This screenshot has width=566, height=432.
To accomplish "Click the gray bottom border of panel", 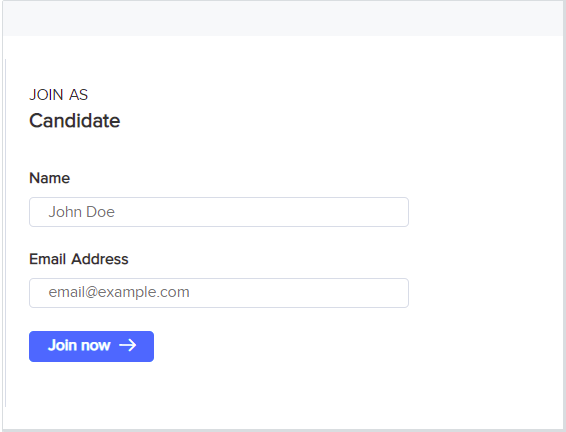I will point(283,430).
